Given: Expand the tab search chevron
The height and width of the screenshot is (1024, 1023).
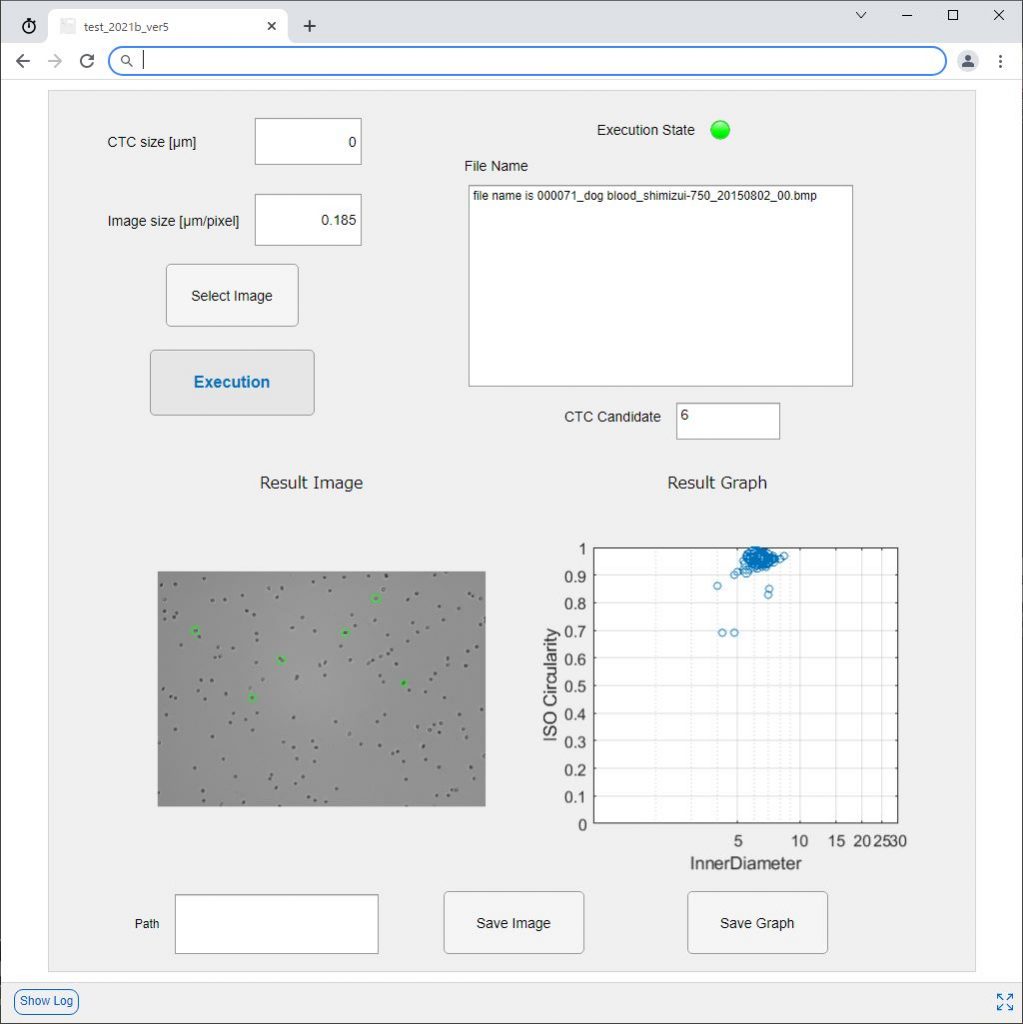Looking at the screenshot, I should [x=861, y=15].
